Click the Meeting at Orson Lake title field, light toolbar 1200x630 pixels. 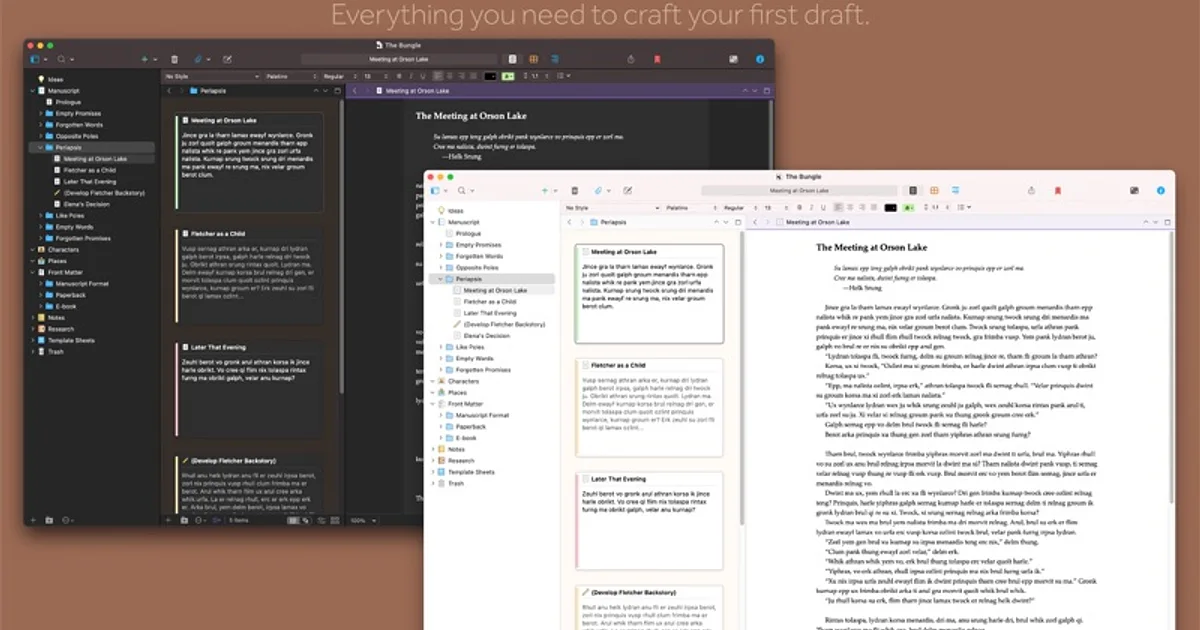coord(801,190)
